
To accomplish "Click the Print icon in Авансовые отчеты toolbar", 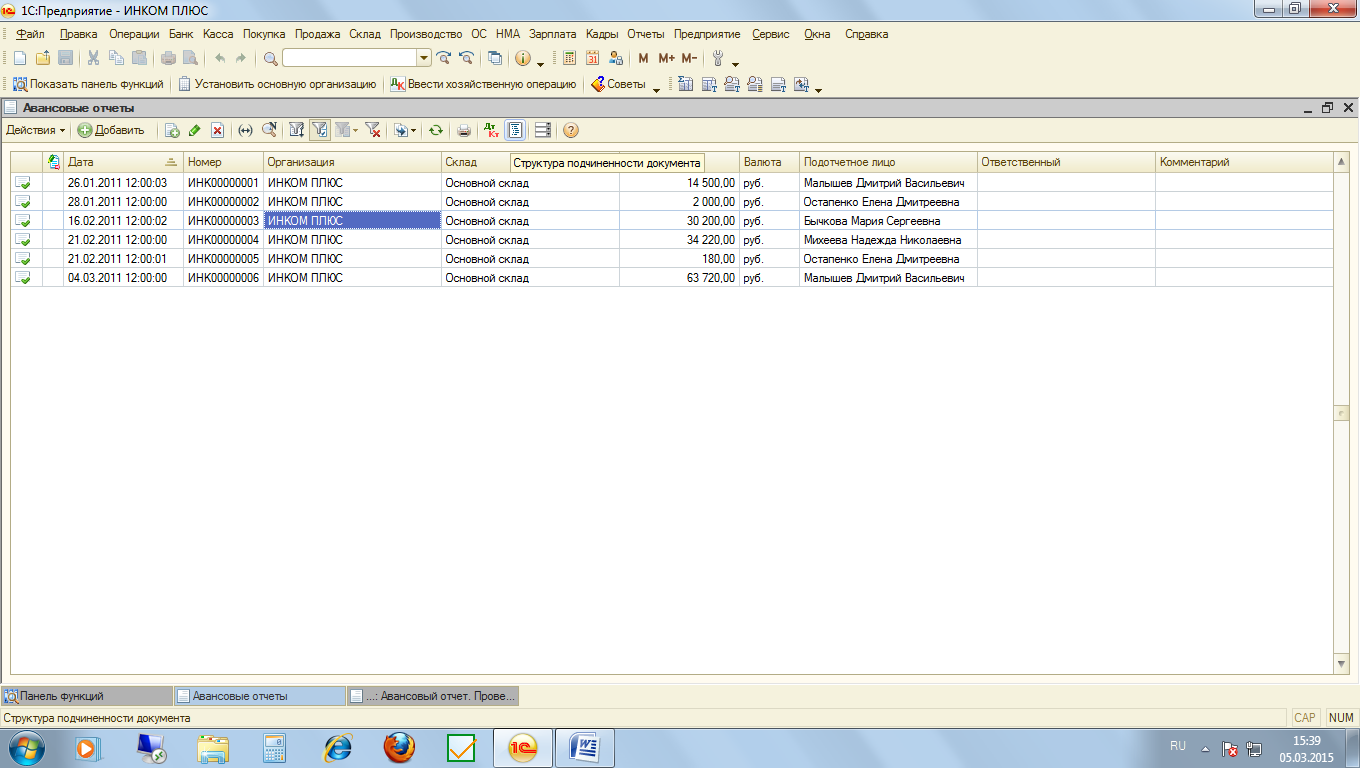I will [x=463, y=130].
